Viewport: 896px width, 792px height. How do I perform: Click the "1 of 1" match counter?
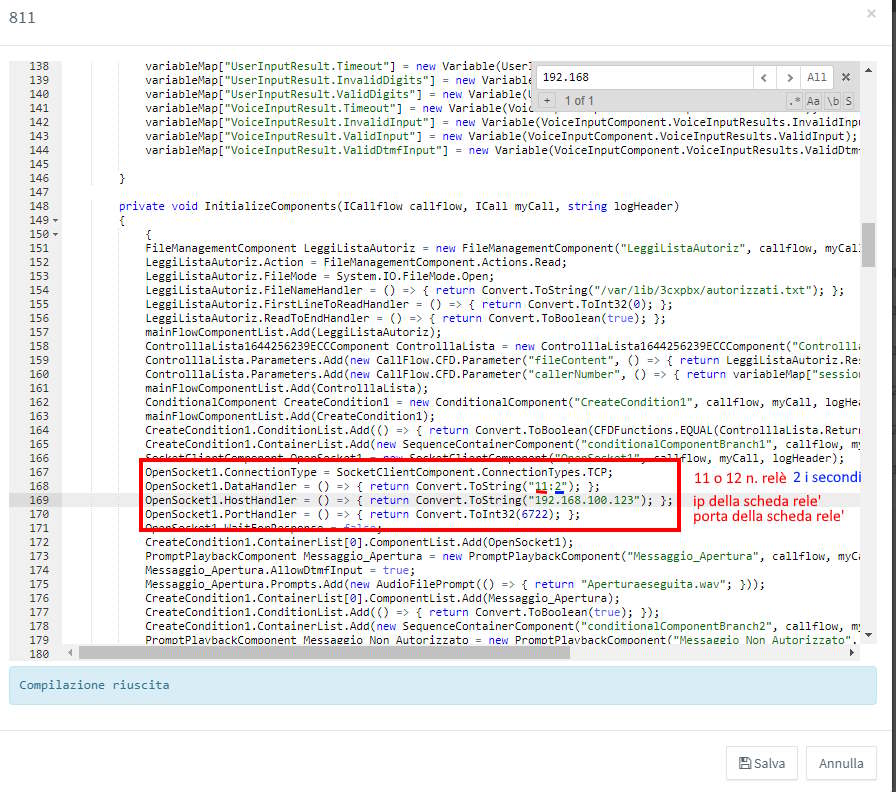coord(579,101)
